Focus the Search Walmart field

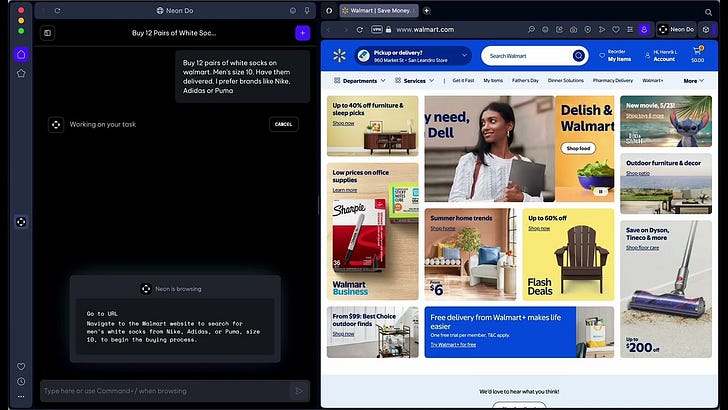(x=529, y=56)
